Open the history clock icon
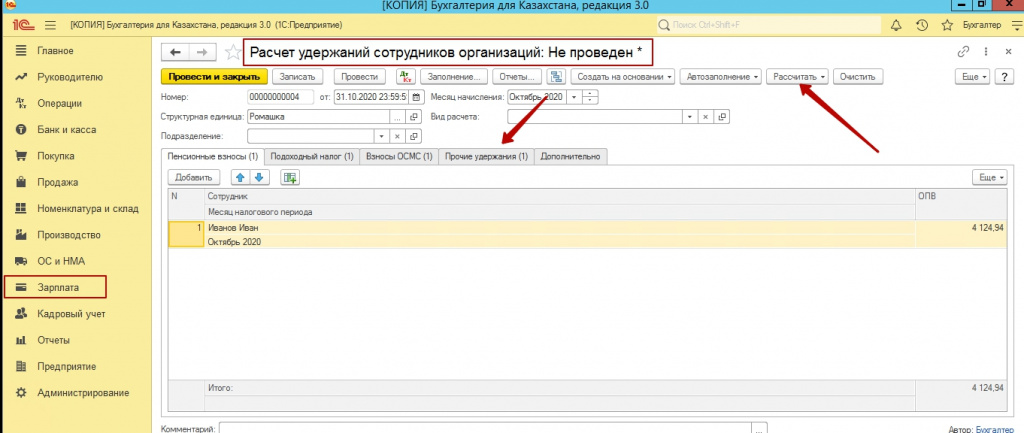Screen dimensions: 1024x433 [x=921, y=25]
